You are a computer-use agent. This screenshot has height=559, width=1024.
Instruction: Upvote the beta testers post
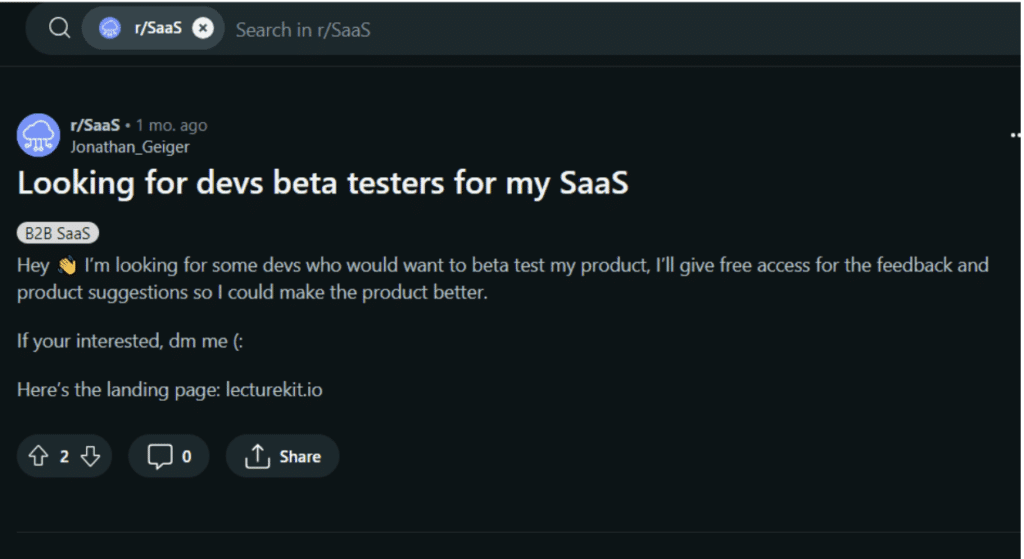(38, 456)
